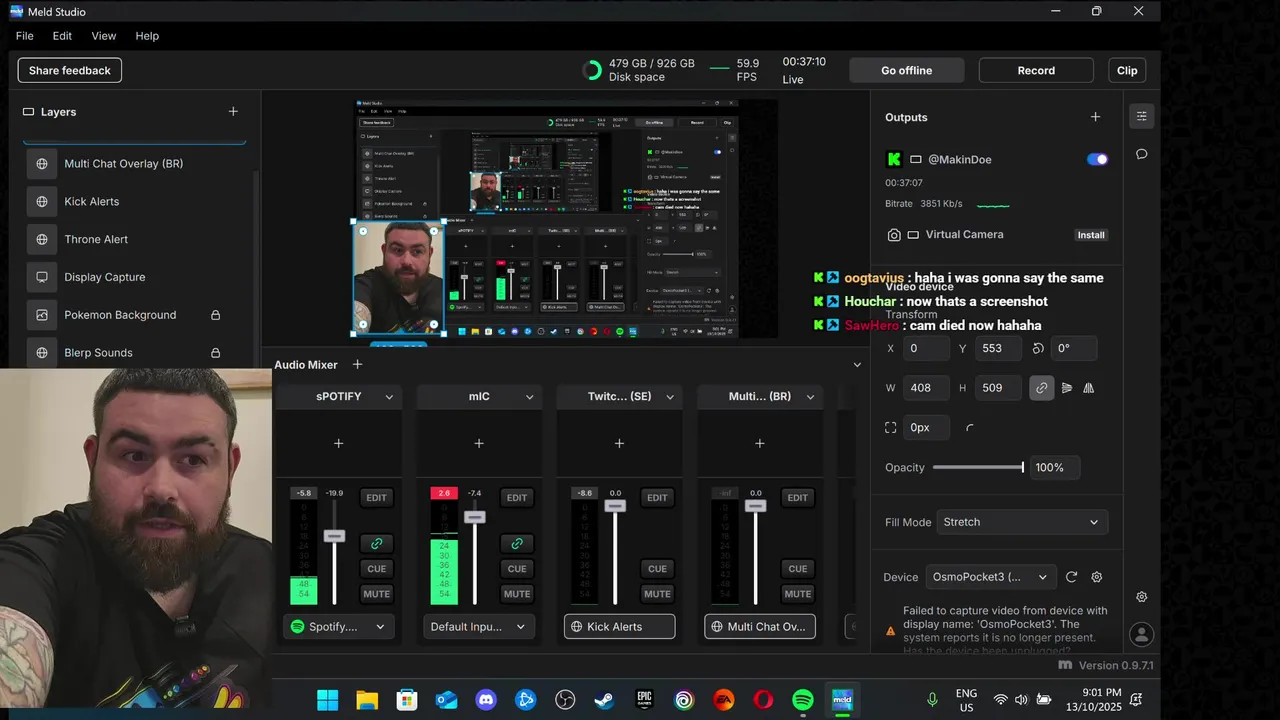Click the corner radius icon

970,427
